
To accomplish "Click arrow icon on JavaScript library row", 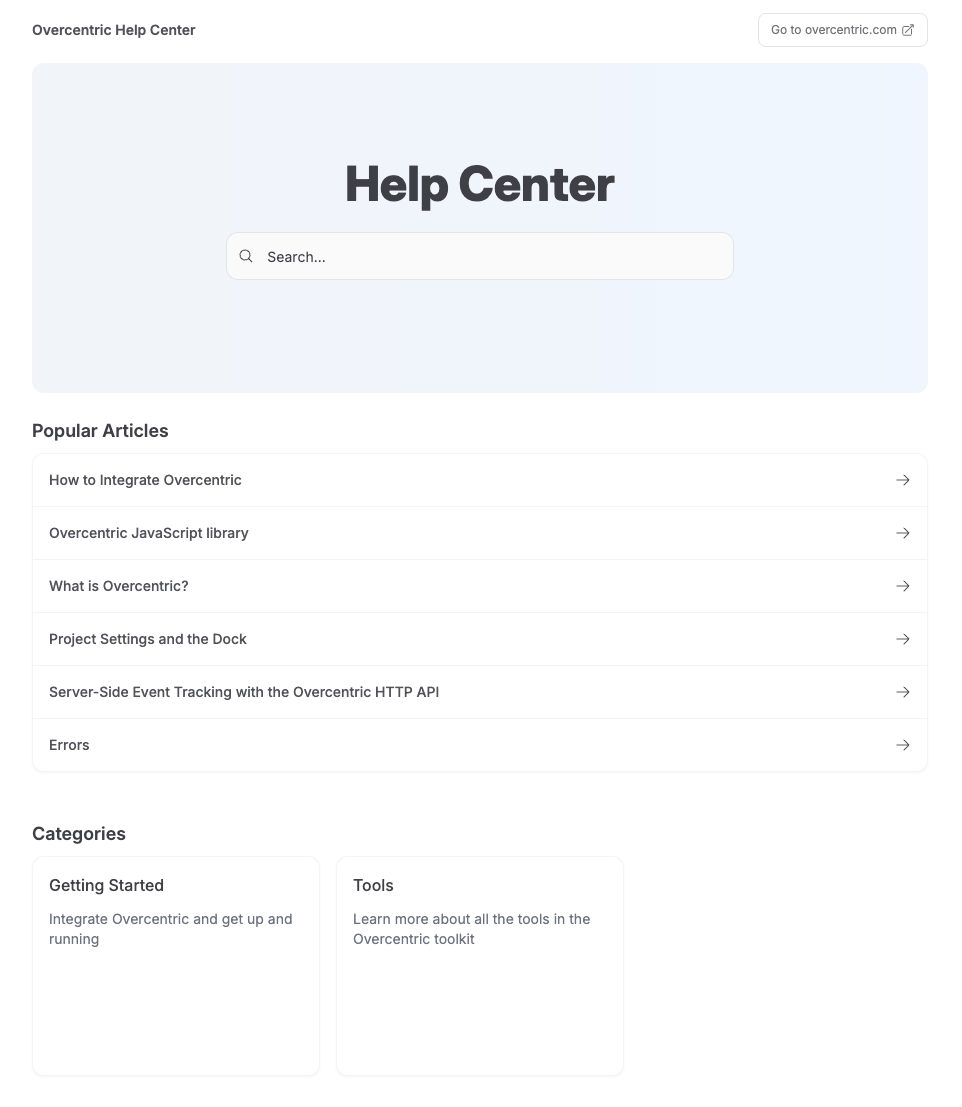I will point(903,533).
